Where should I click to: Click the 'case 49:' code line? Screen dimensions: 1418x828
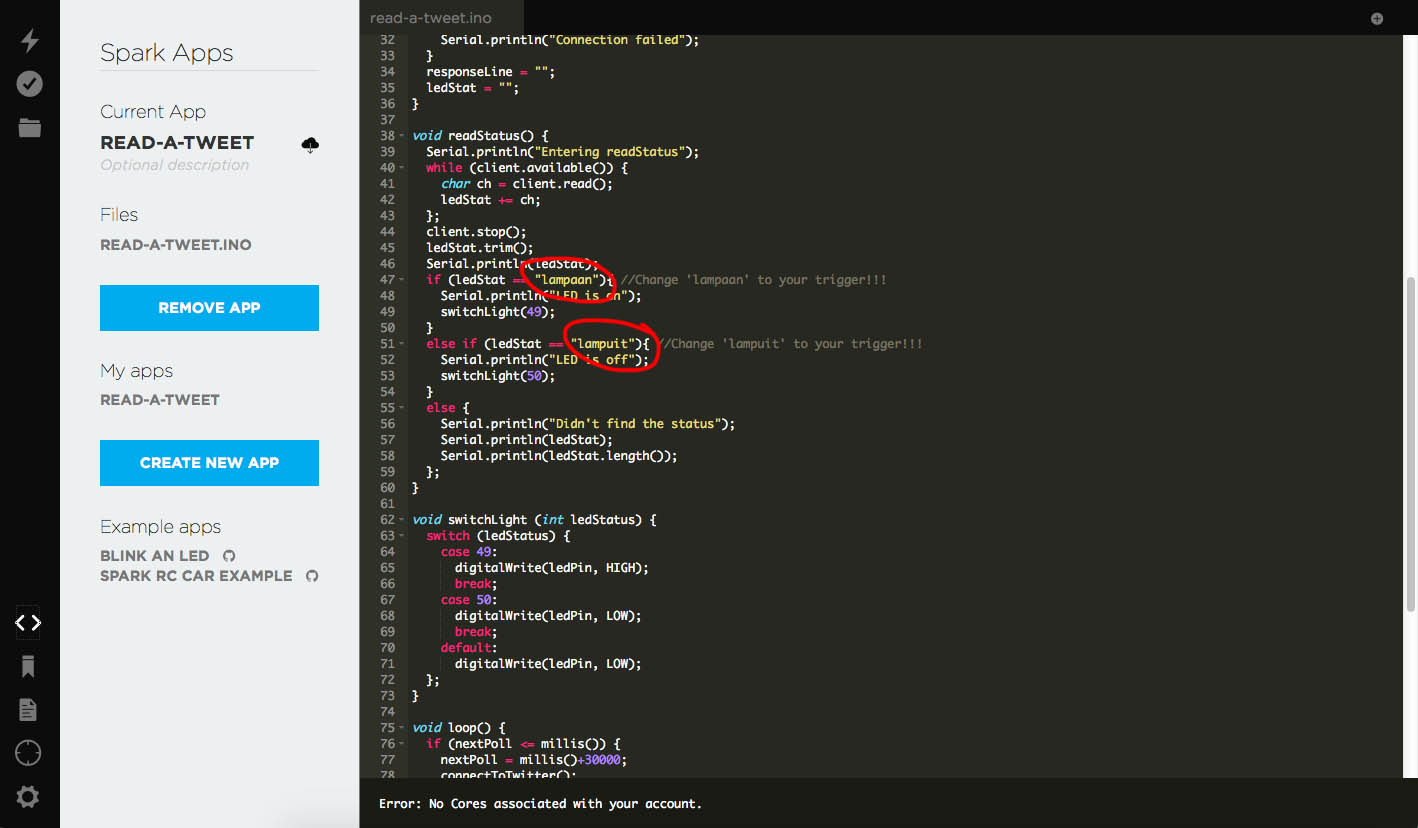click(x=469, y=551)
